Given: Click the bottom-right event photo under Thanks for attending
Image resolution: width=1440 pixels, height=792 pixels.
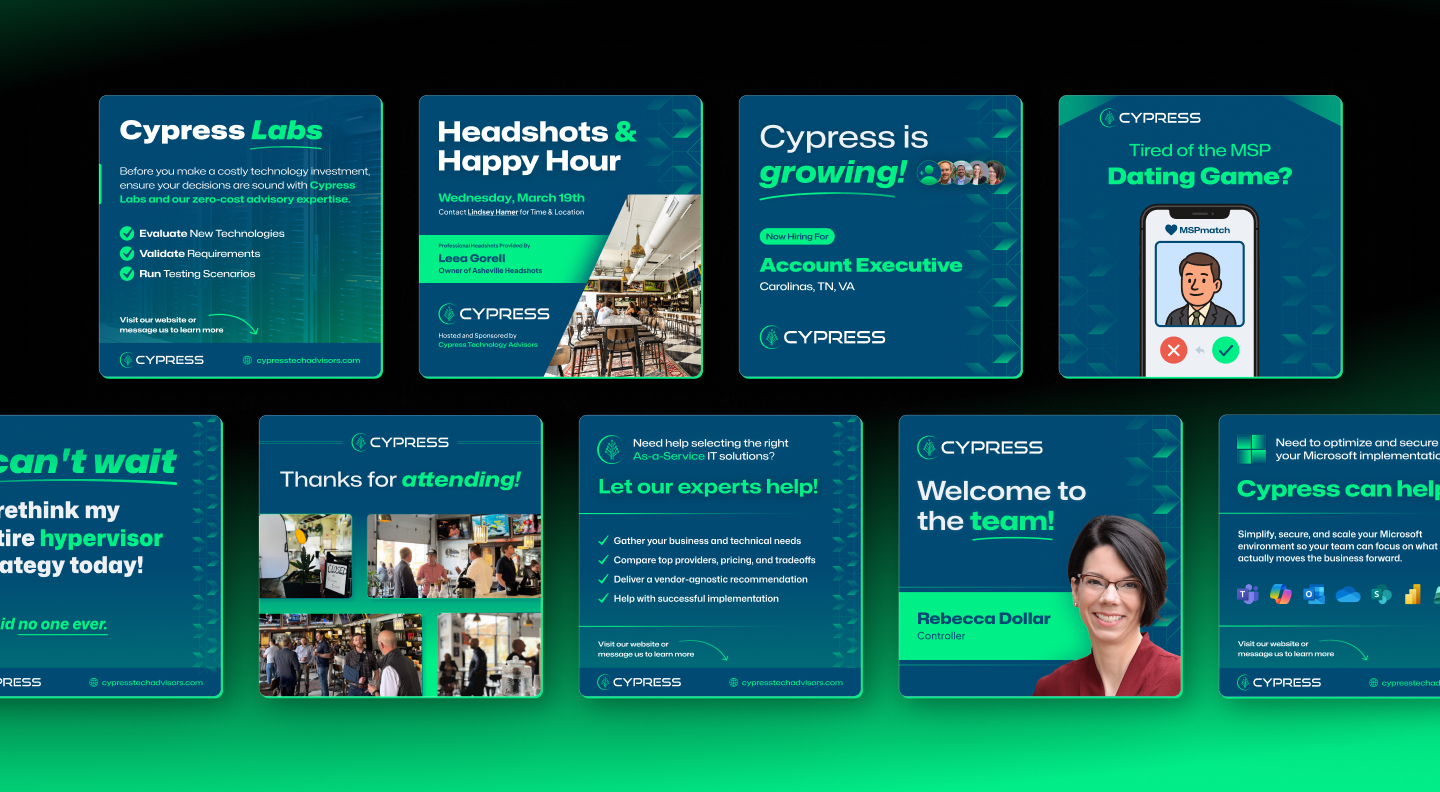Looking at the screenshot, I should tap(490, 655).
